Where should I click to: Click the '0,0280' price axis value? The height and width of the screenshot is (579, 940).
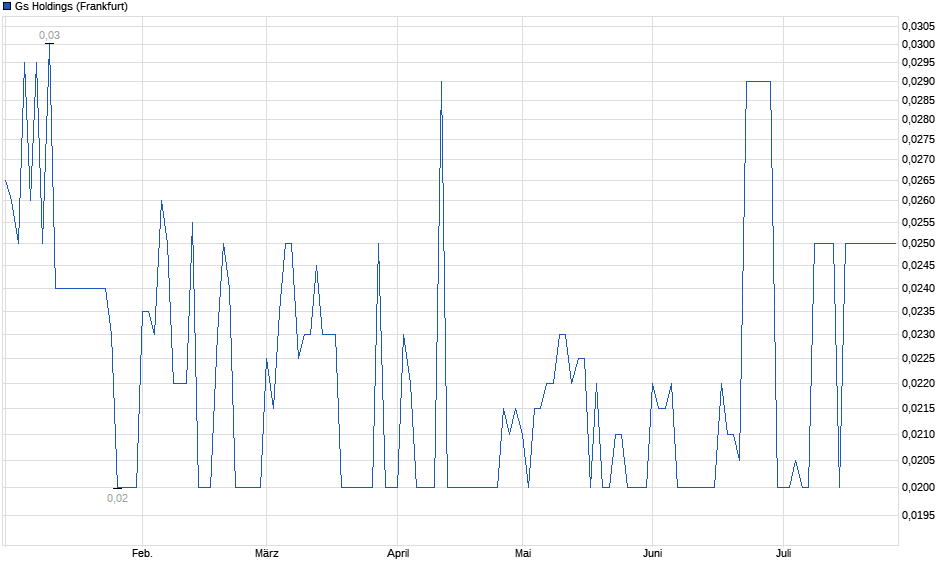click(x=918, y=119)
